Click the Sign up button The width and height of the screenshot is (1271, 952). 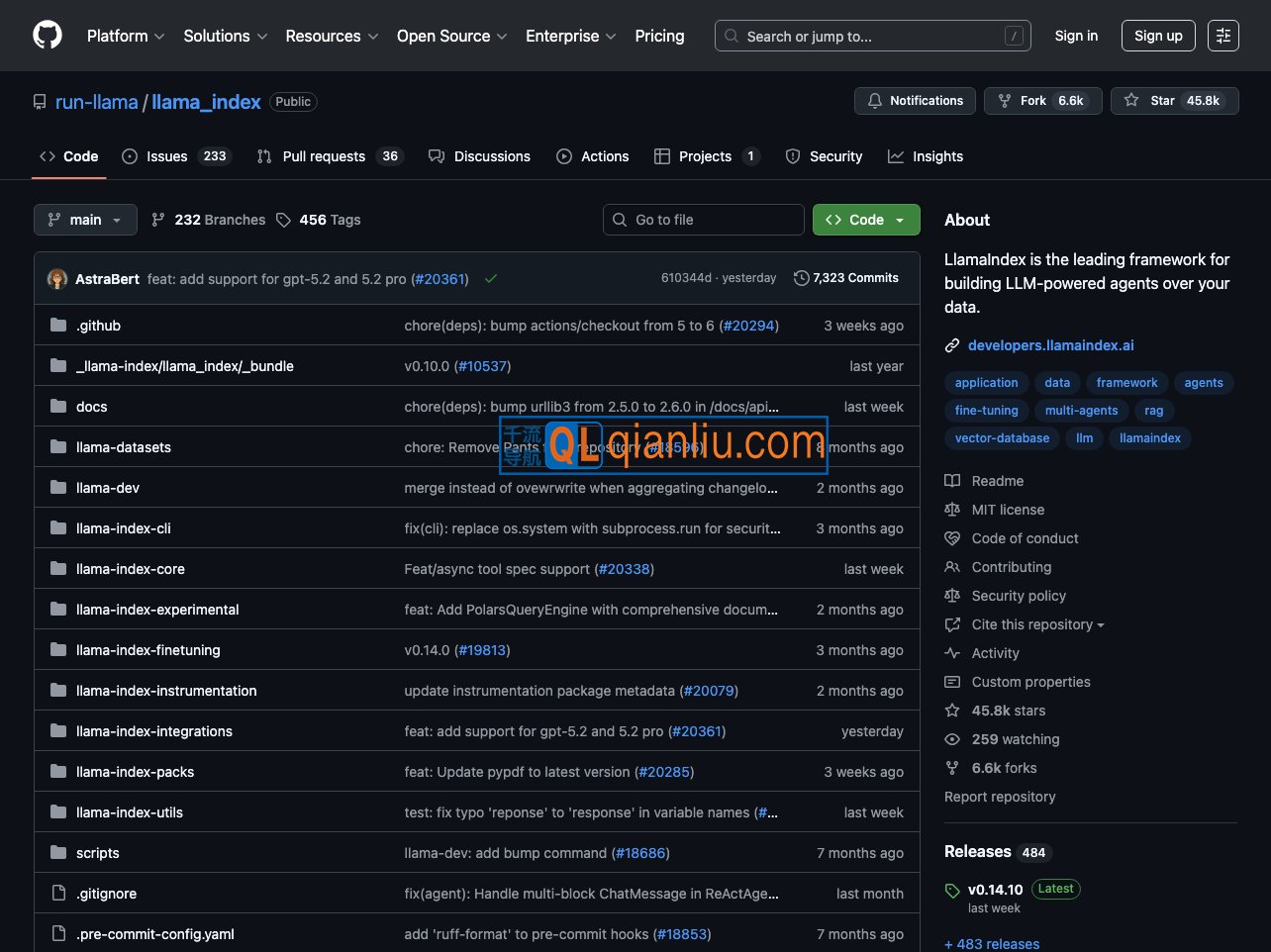tap(1158, 36)
